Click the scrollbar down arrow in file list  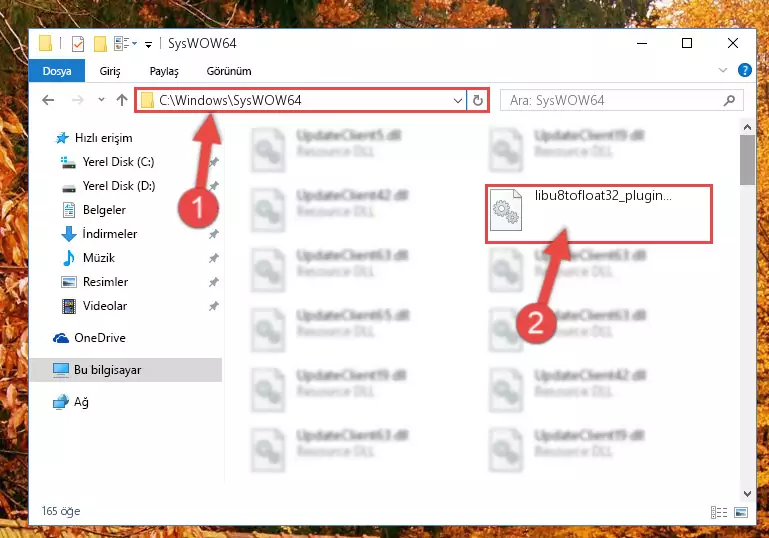pos(747,493)
